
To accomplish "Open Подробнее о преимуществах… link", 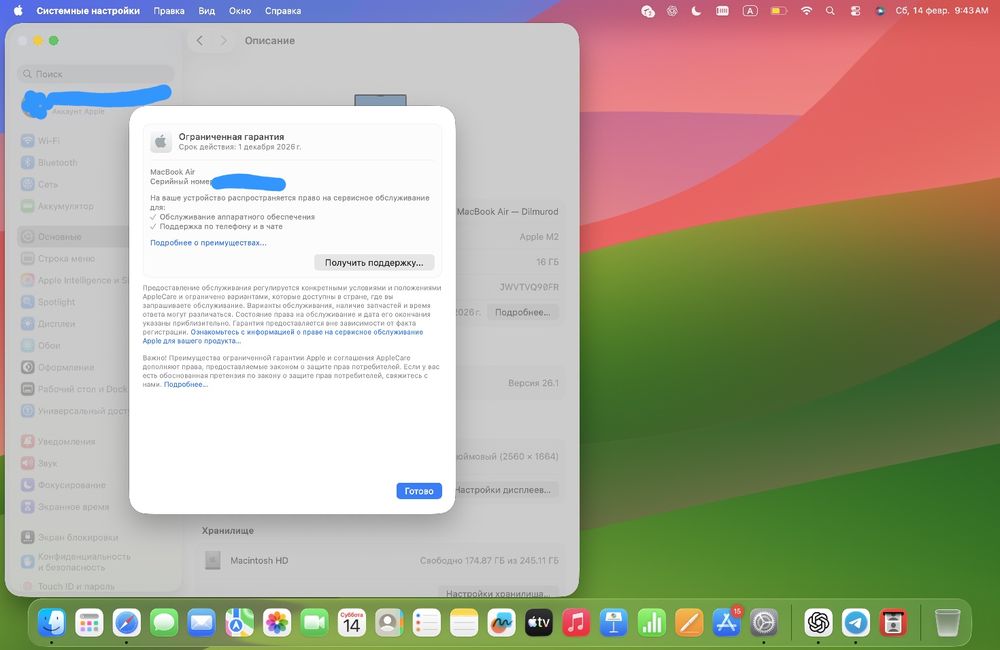I will pyautogui.click(x=209, y=242).
